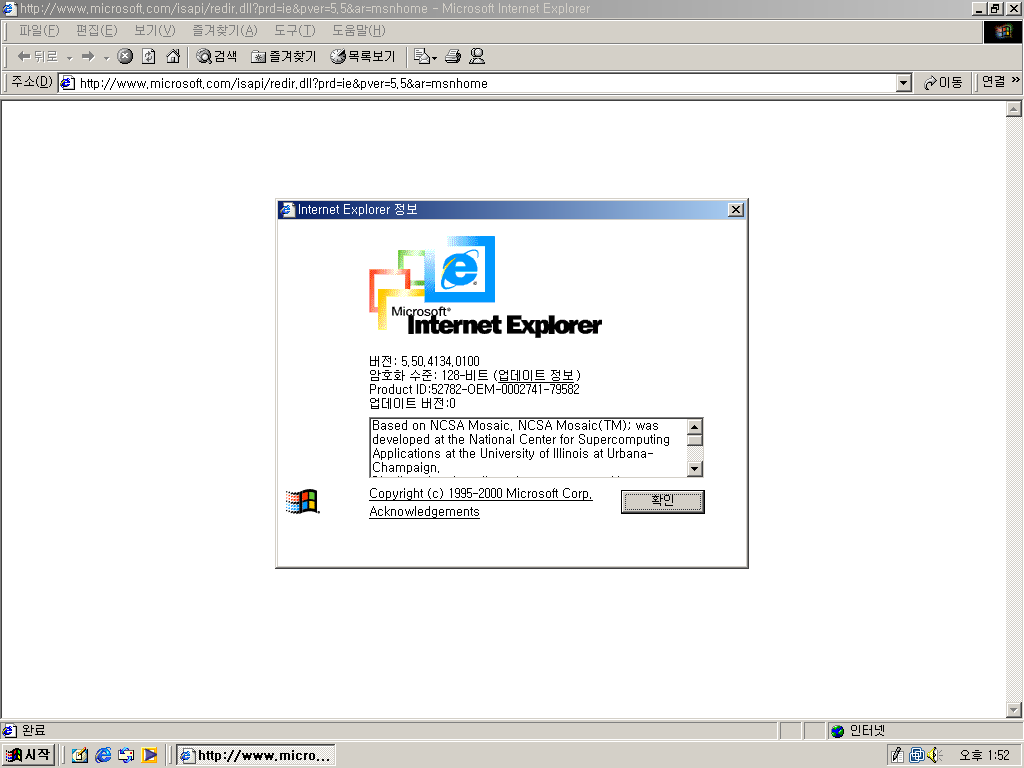Open the Acknowledgements link
The image size is (1024, 768).
coord(424,511)
